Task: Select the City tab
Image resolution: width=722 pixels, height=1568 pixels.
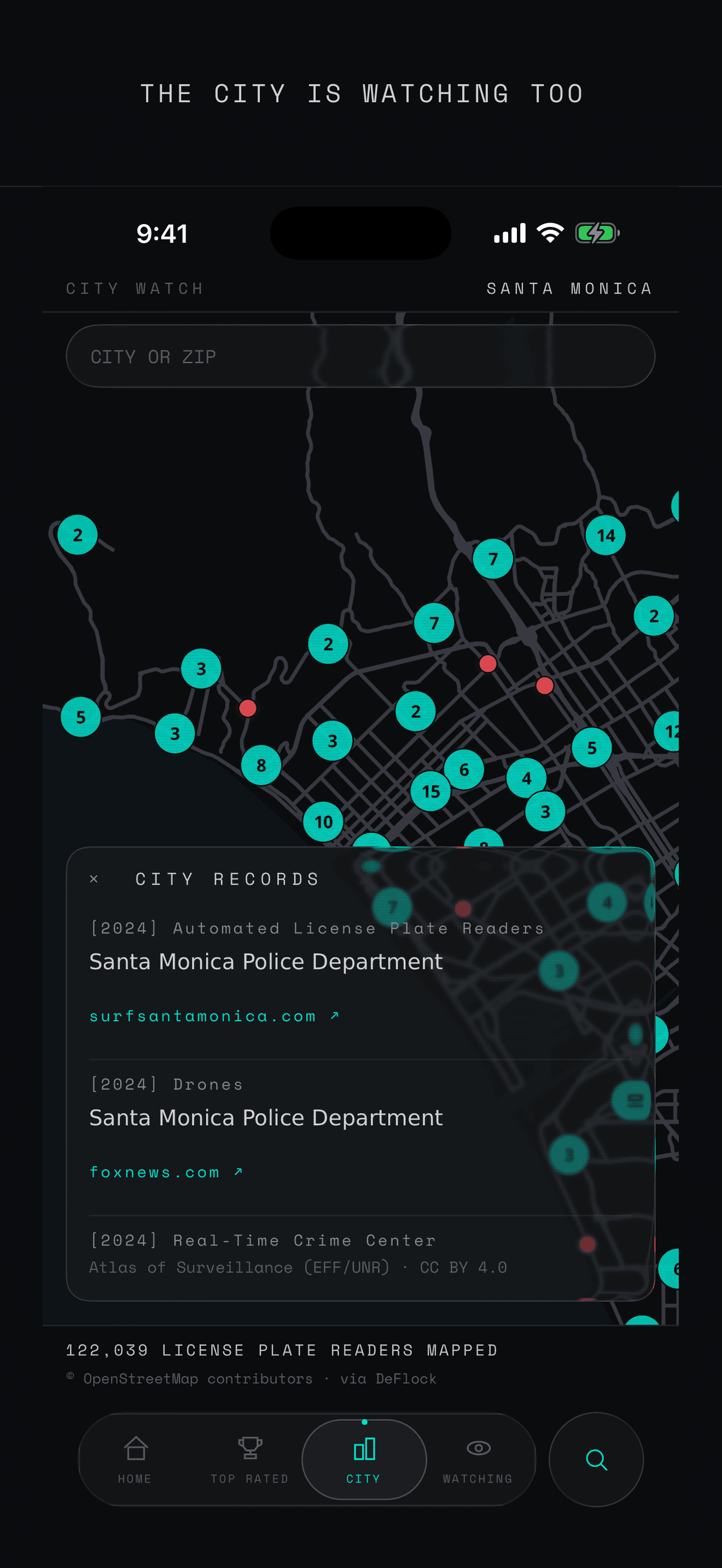Action: (364, 1460)
